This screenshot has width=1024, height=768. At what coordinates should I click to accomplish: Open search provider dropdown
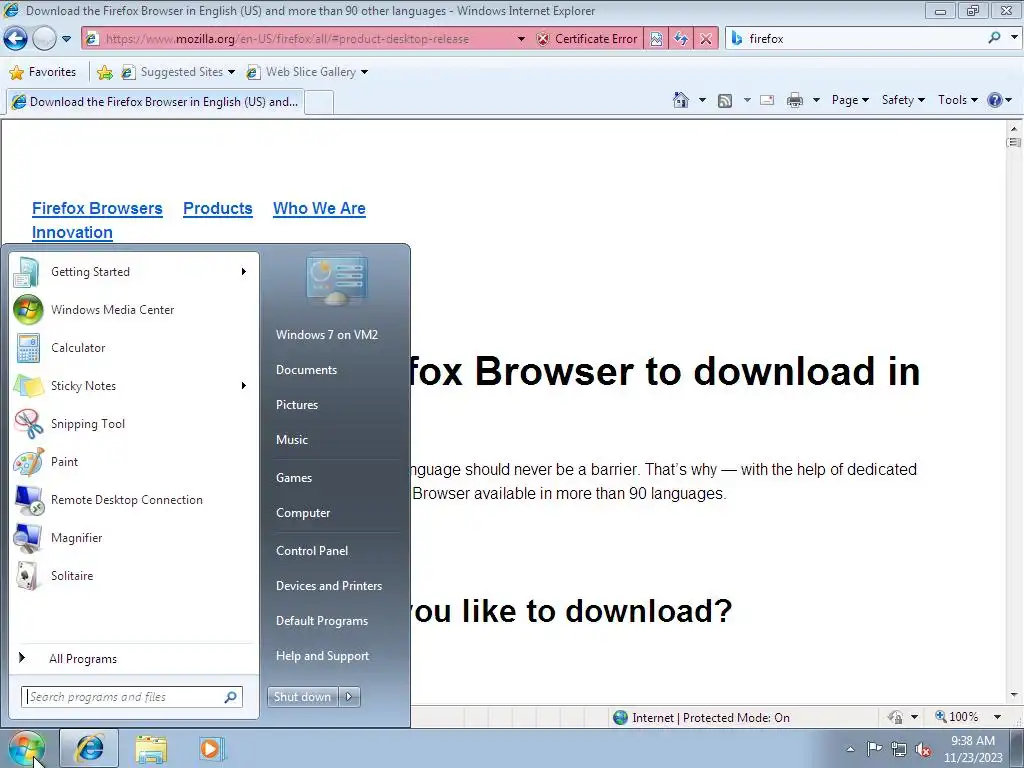click(x=1014, y=38)
